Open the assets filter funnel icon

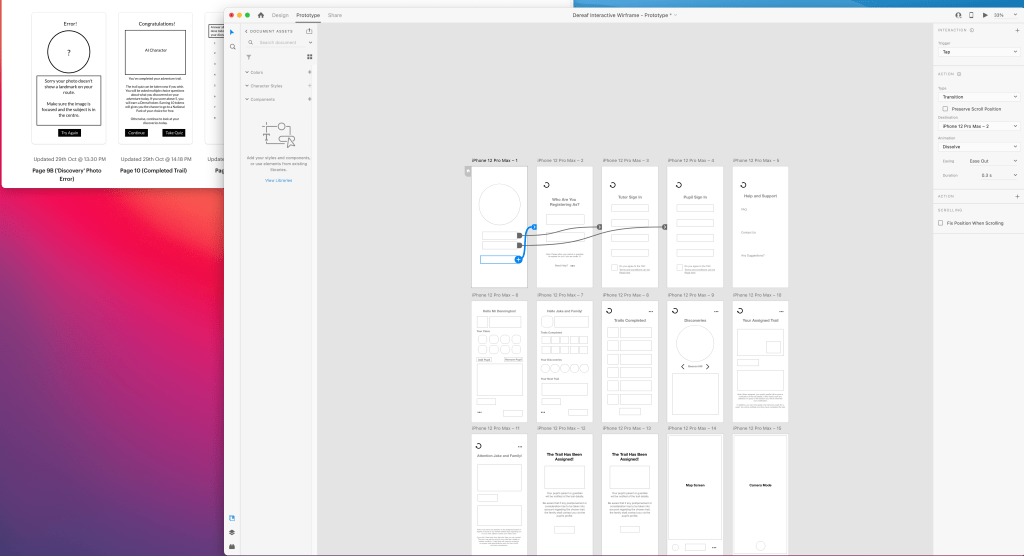click(249, 57)
